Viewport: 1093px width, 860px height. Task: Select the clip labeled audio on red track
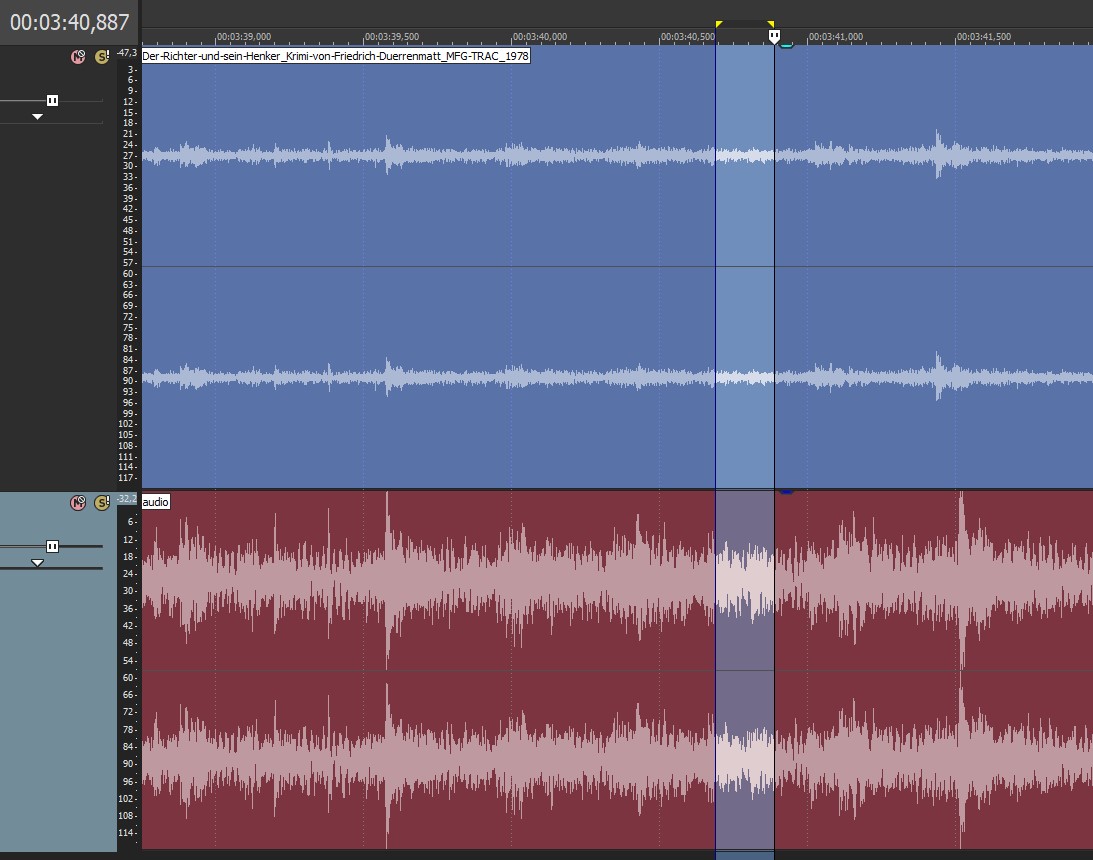coord(156,502)
